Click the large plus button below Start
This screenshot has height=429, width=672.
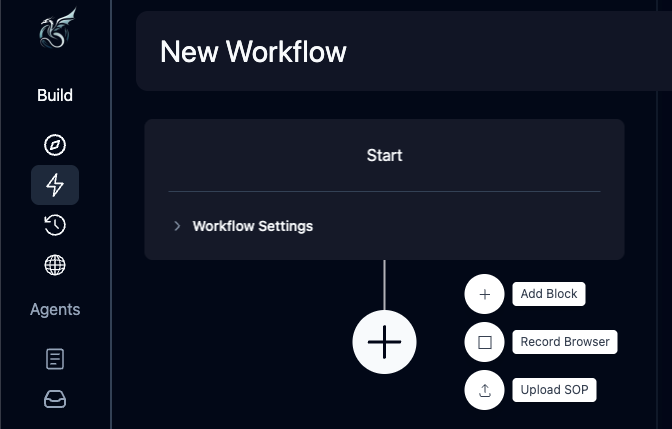tap(384, 342)
